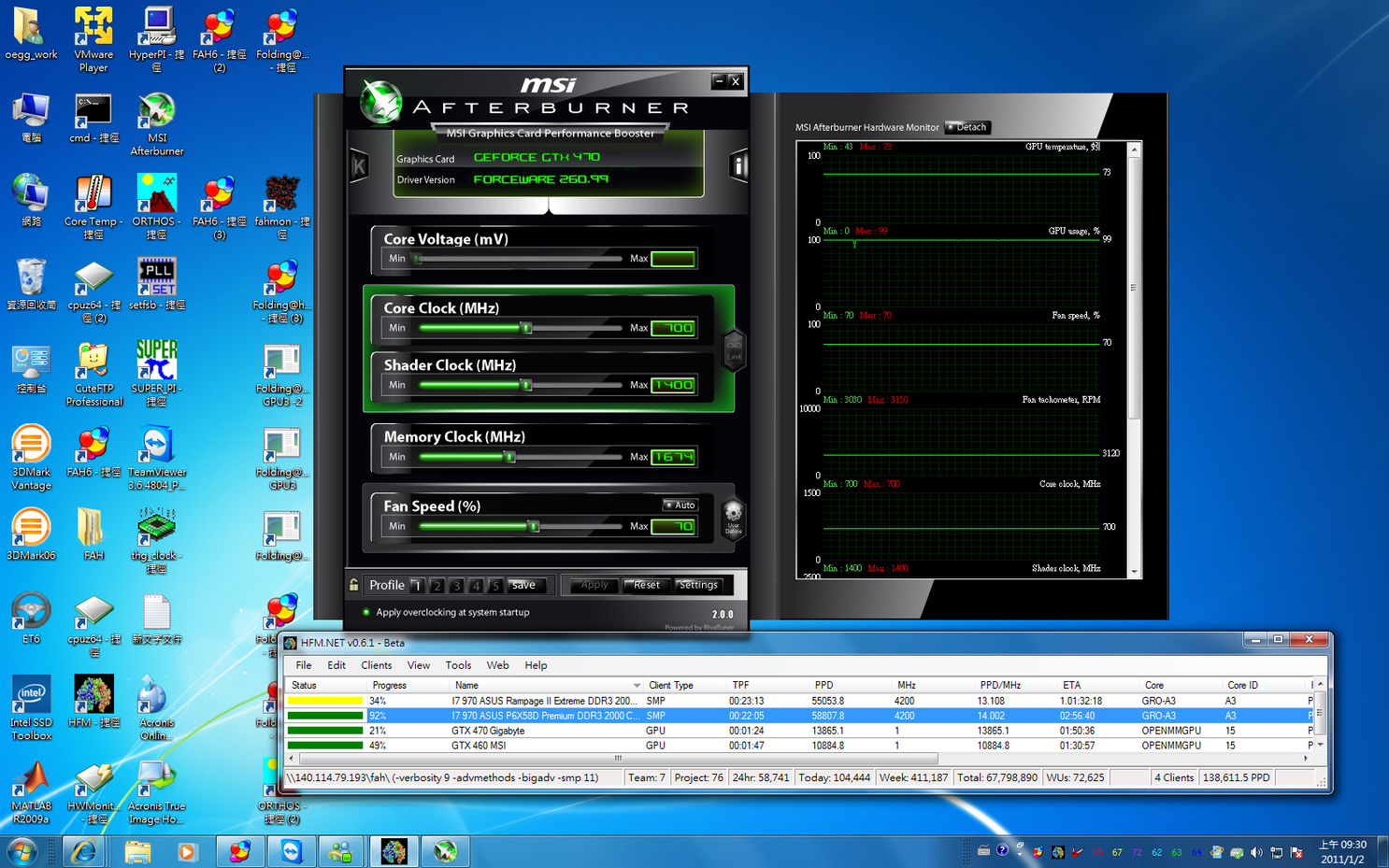
Task: Click the volume speaker icon in system tray
Action: coord(1256,852)
